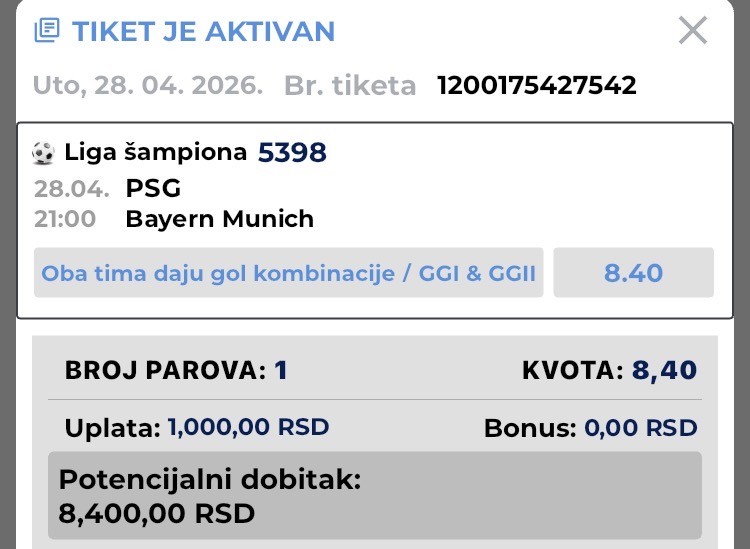This screenshot has height=549, width=750.
Task: Close the active ticket panel
Action: 692,31
